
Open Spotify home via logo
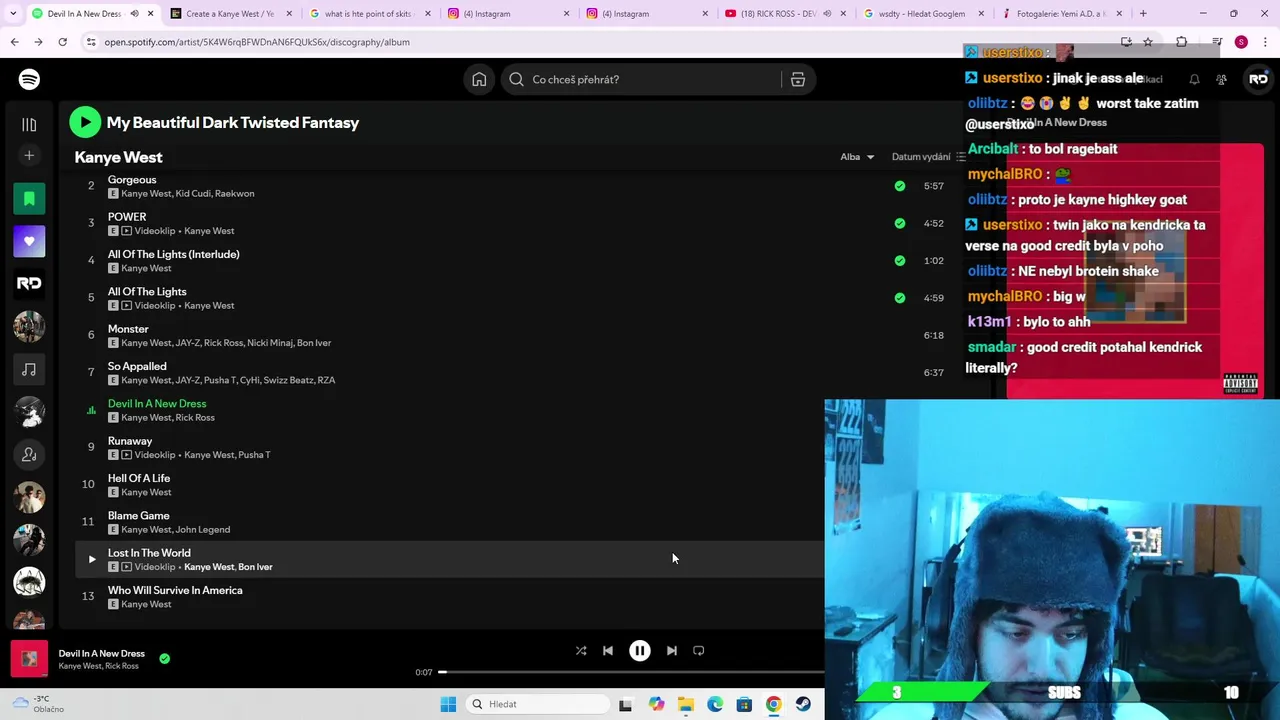coord(29,79)
